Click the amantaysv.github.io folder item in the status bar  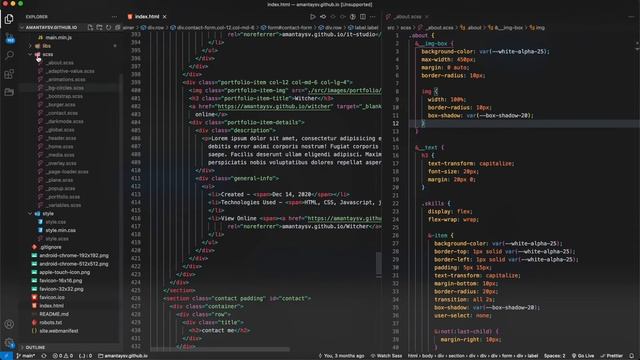[x=123, y=356]
